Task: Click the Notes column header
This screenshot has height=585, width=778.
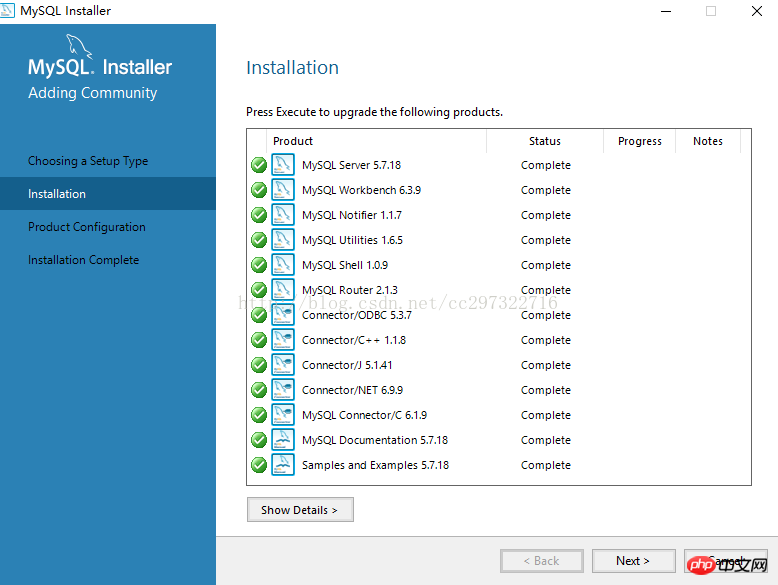Action: tap(708, 141)
